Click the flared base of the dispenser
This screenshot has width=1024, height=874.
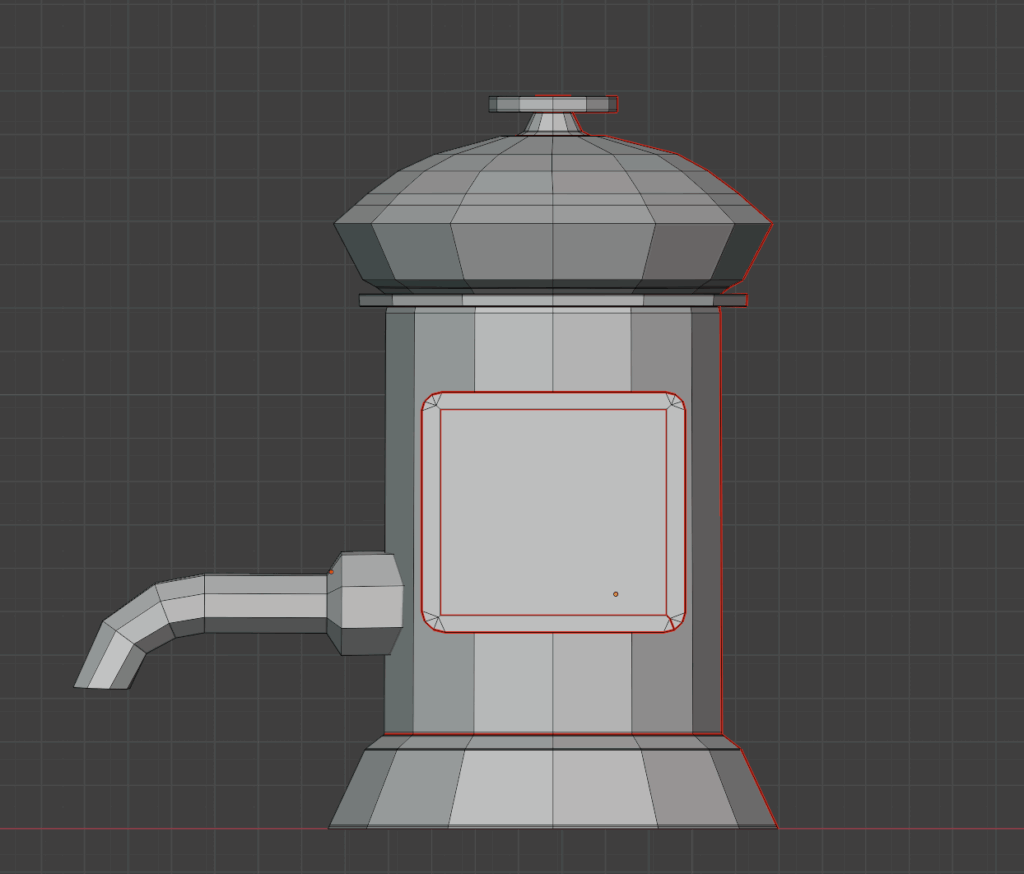(553, 788)
